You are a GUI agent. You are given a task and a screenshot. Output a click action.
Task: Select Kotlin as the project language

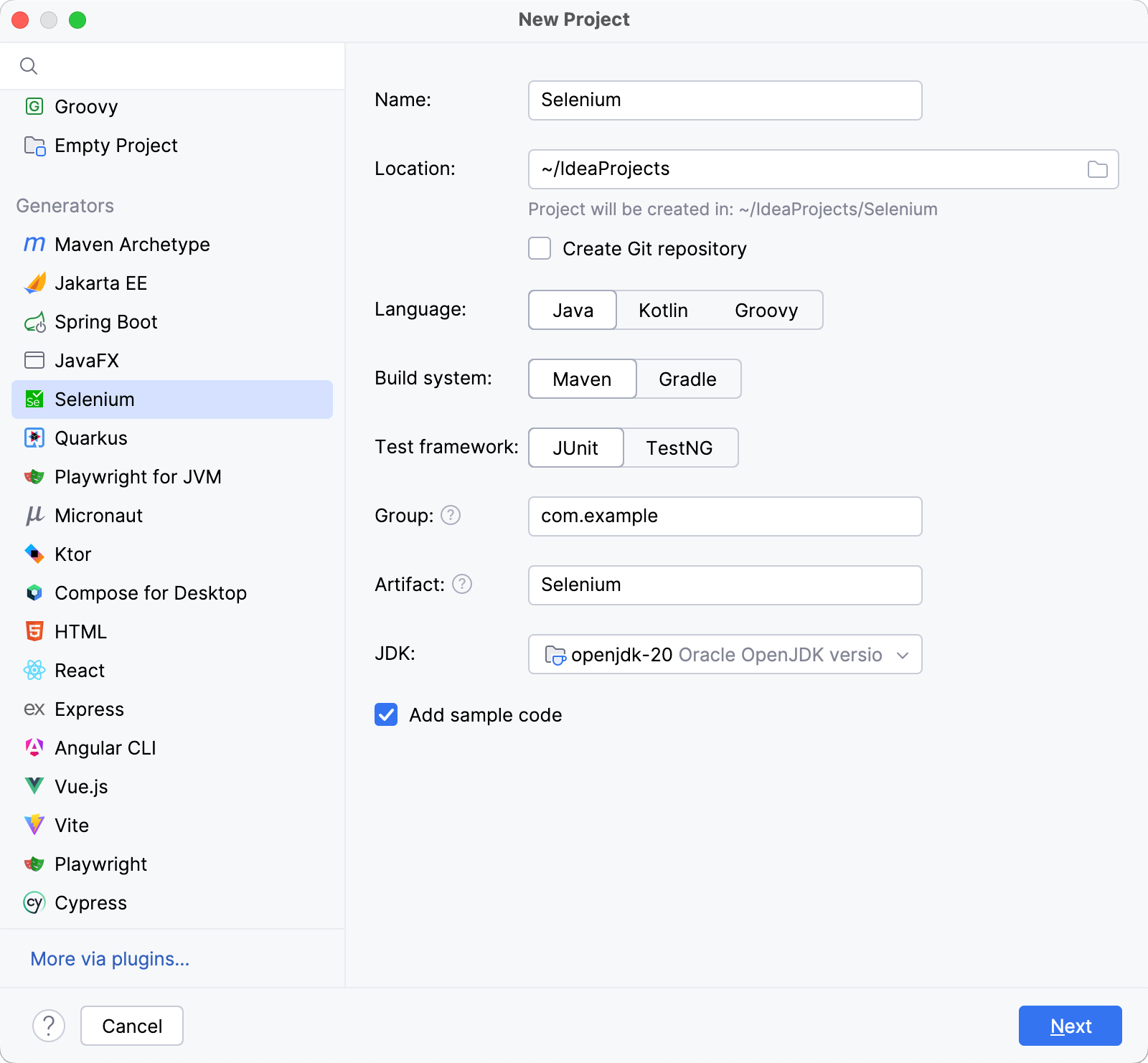(x=662, y=310)
